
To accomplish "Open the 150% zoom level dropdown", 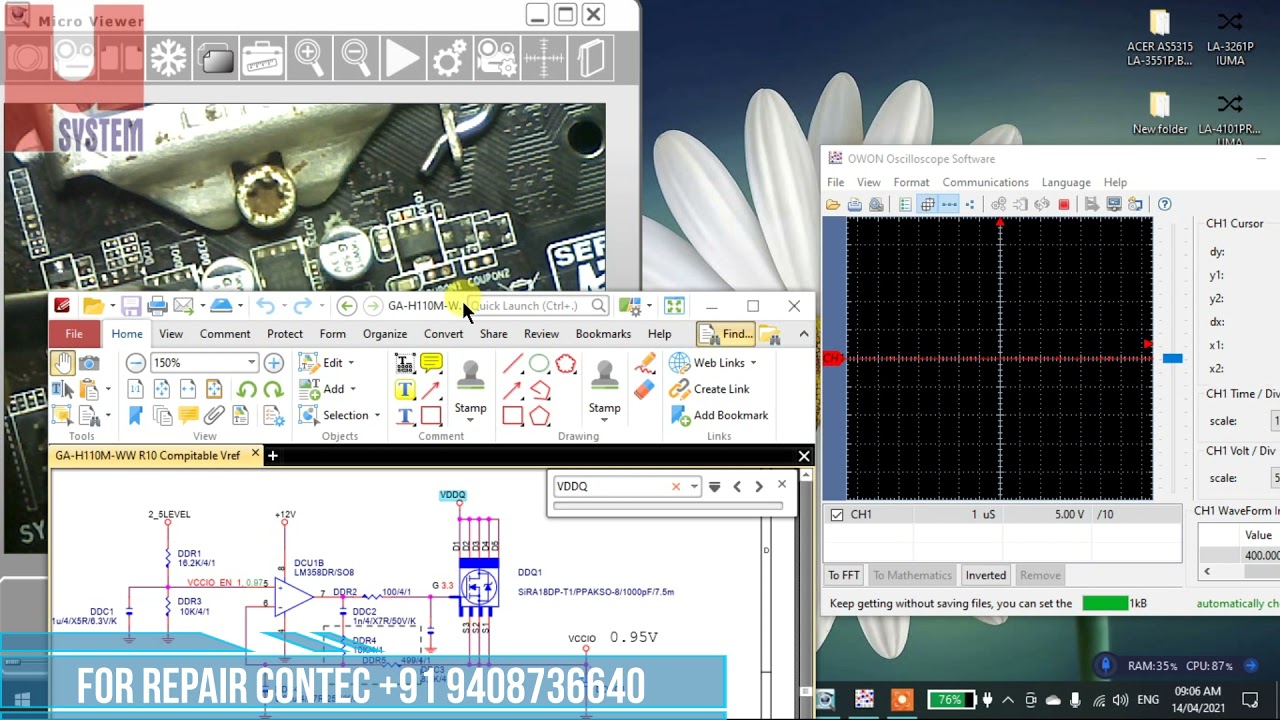I will tap(252, 363).
